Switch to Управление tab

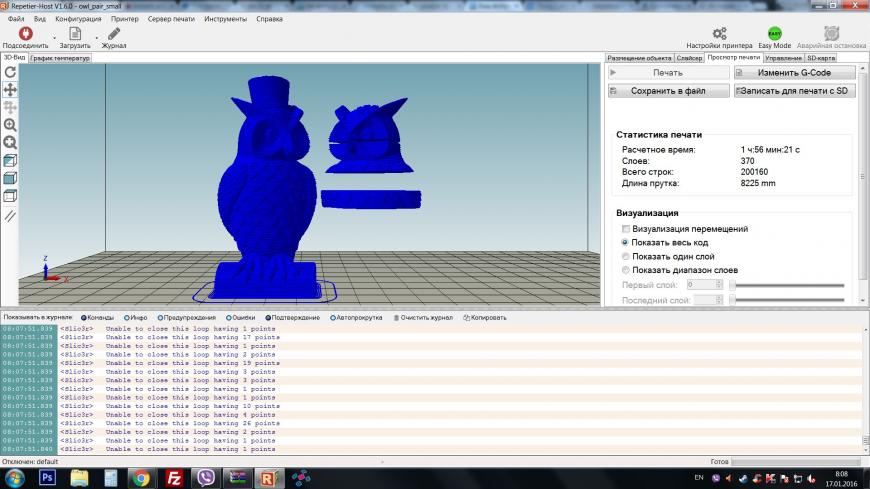(783, 58)
